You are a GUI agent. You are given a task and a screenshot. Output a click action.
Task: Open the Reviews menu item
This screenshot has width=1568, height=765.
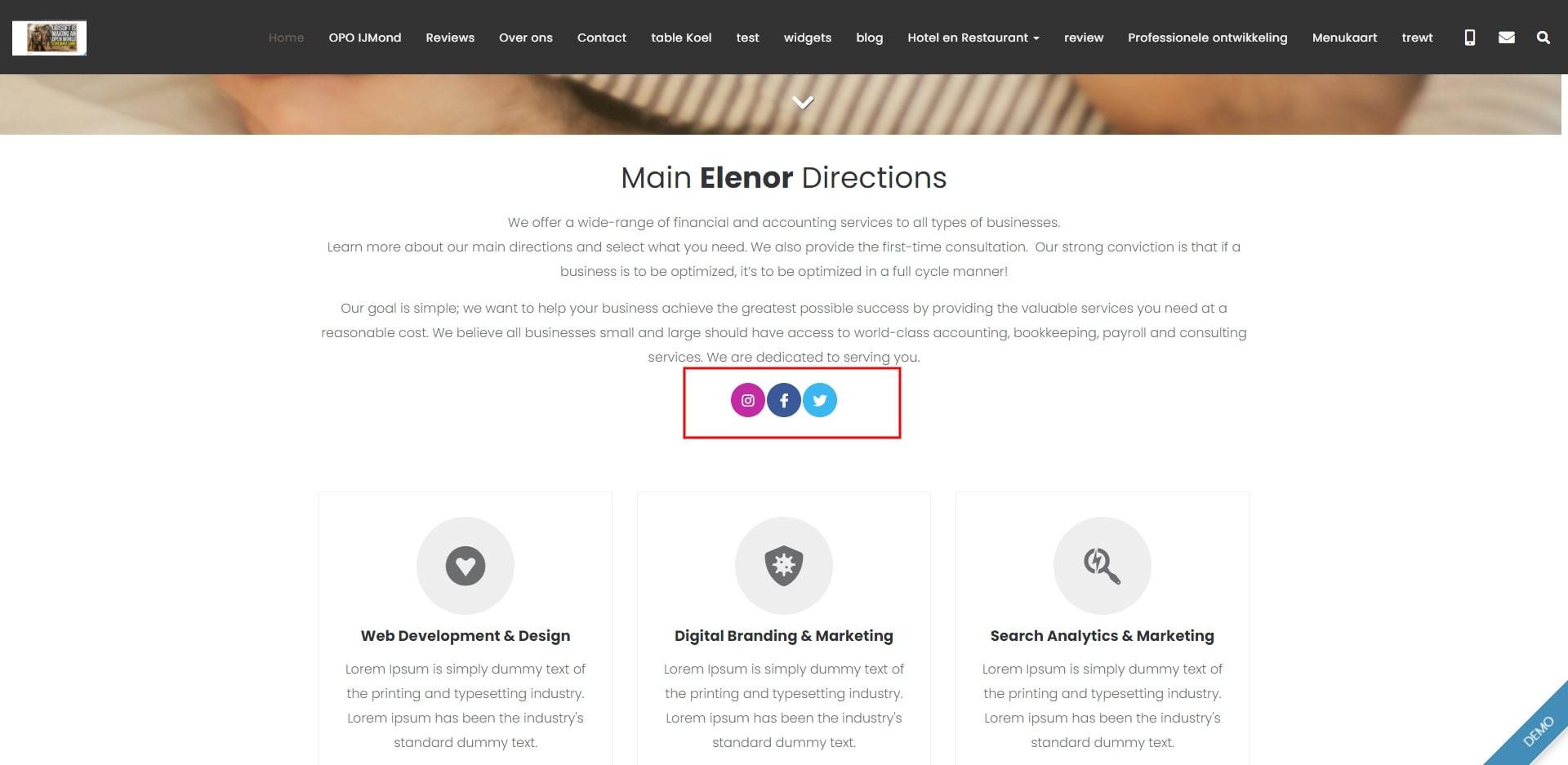pyautogui.click(x=450, y=38)
